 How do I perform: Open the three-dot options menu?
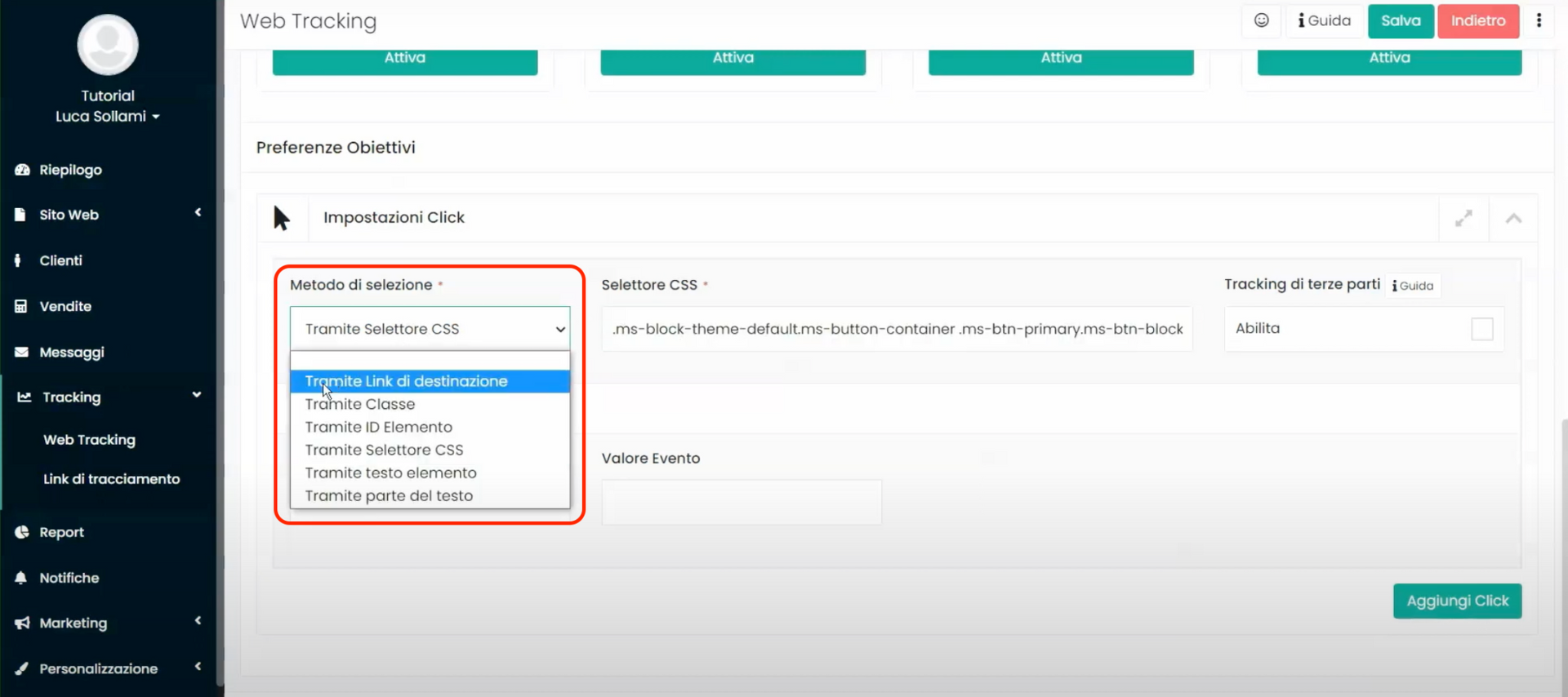pyautogui.click(x=1539, y=20)
